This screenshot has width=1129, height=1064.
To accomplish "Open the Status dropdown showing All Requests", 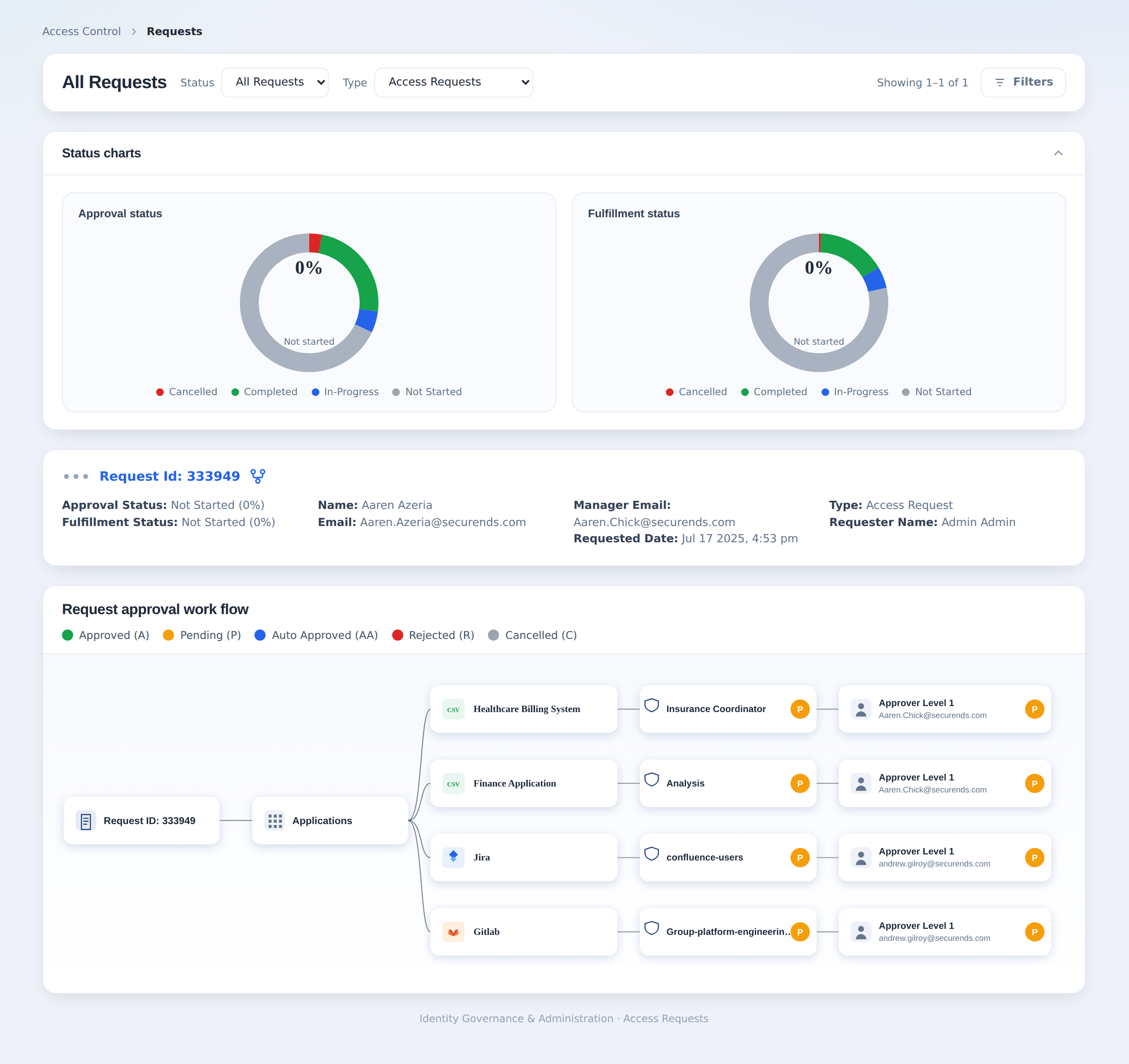I will [x=275, y=83].
